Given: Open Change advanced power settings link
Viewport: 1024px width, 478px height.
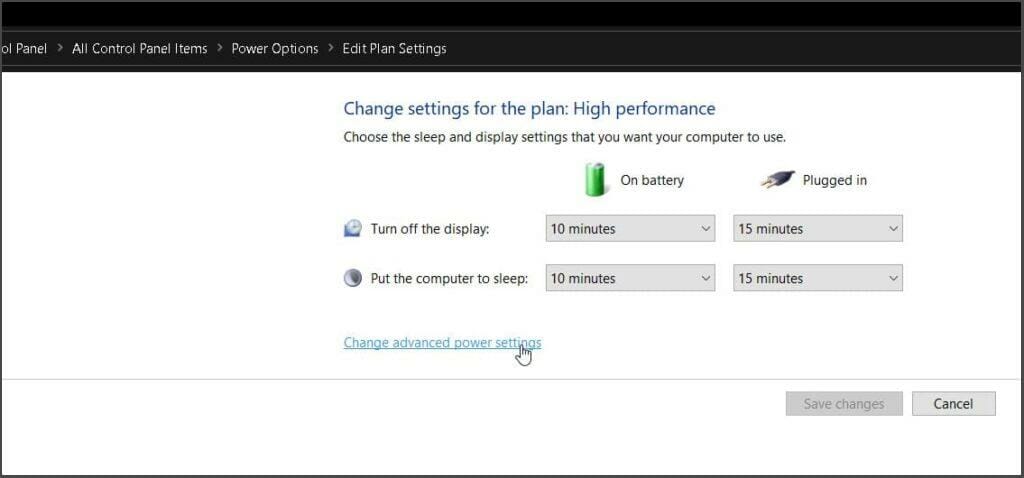Looking at the screenshot, I should tap(442, 343).
